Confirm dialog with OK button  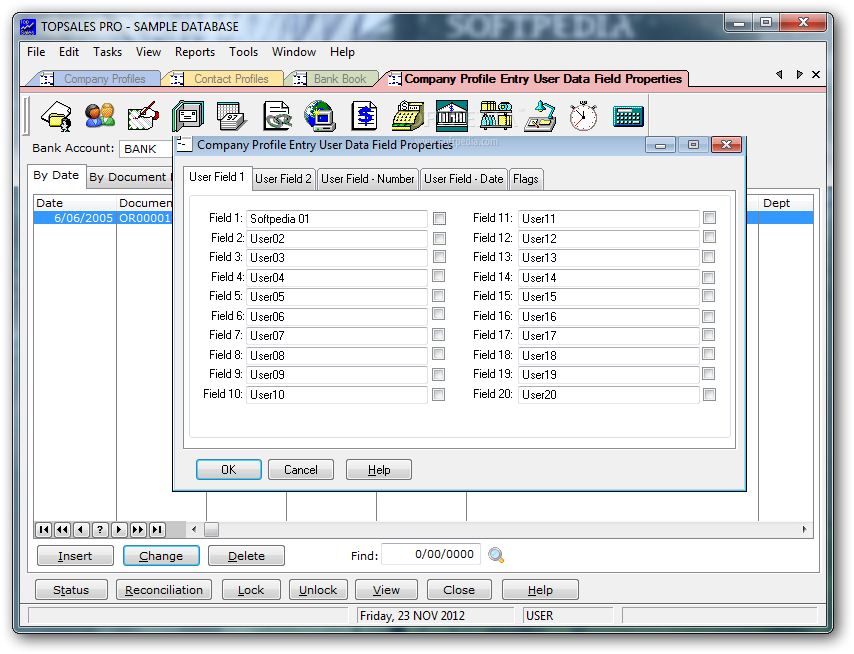229,470
